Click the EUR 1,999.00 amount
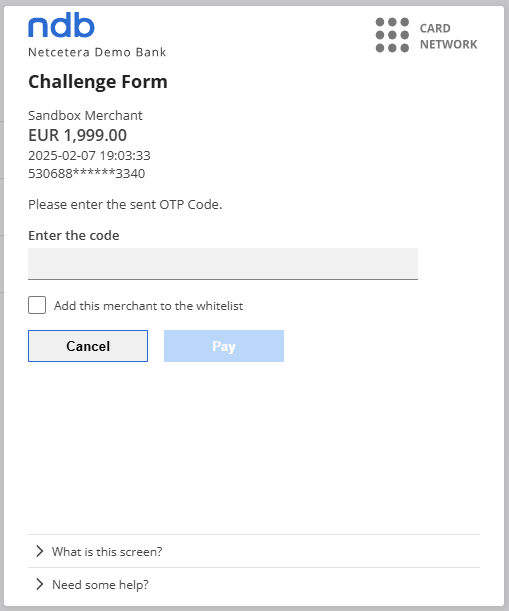This screenshot has width=509, height=611. (78, 135)
